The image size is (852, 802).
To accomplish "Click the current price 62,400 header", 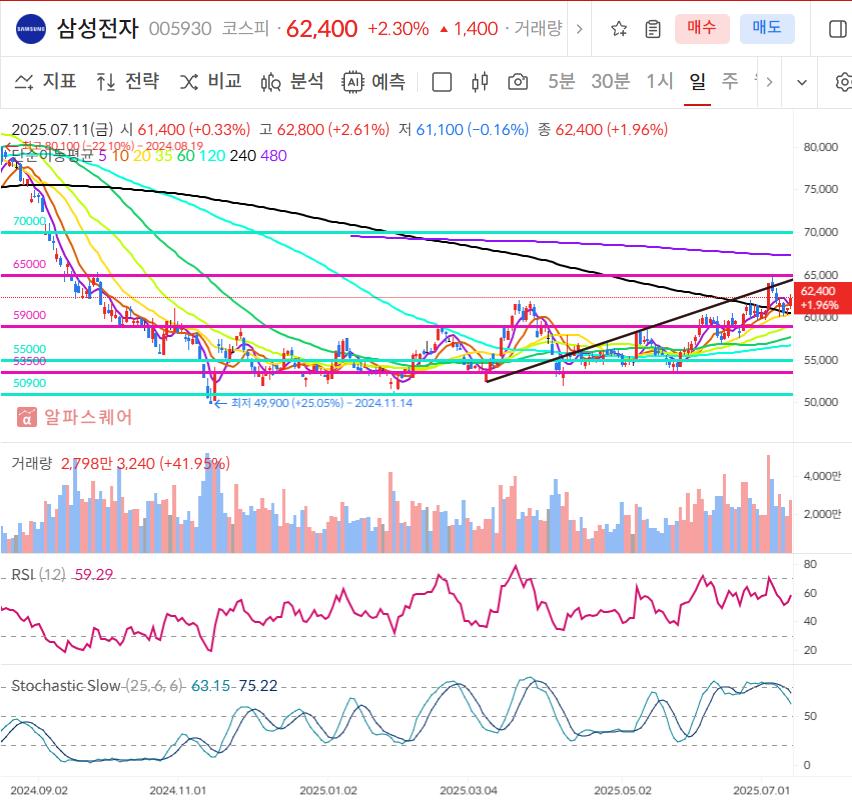I will click(x=322, y=29).
